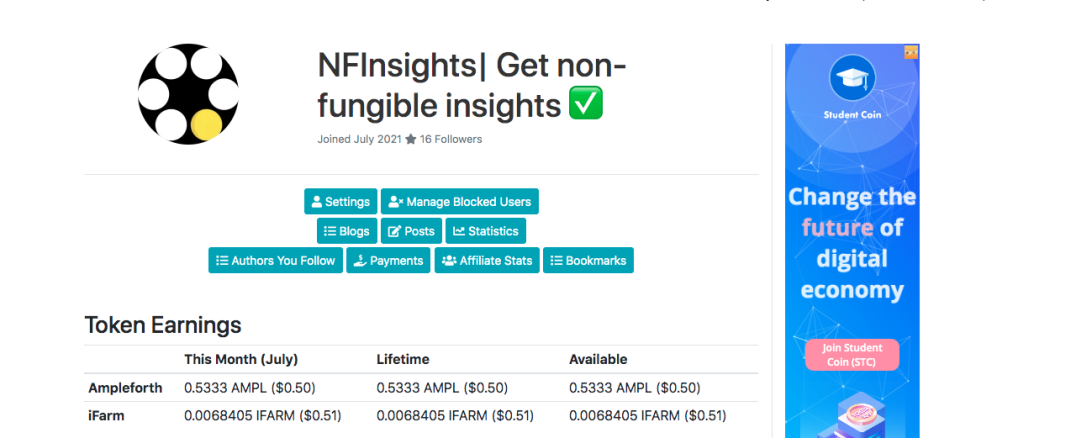Click the Available column header
1076x438 pixels.
click(x=598, y=359)
